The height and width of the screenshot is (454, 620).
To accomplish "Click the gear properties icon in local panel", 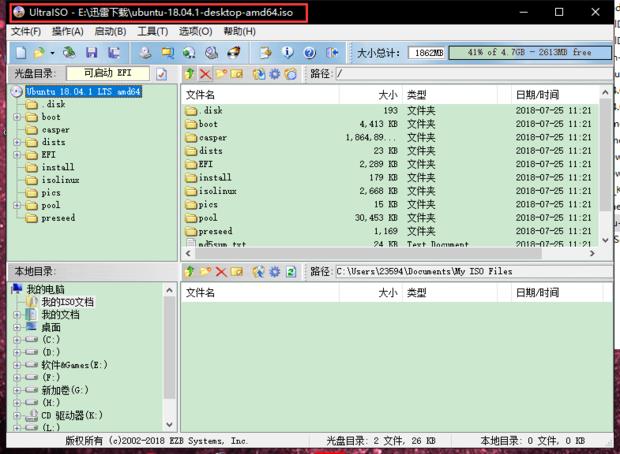I will (x=274, y=271).
